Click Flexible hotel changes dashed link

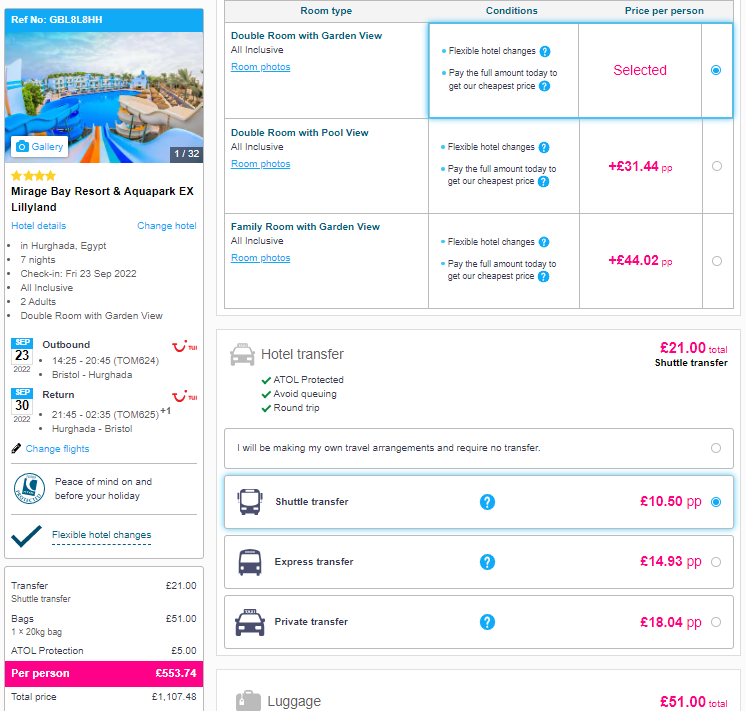[x=101, y=535]
